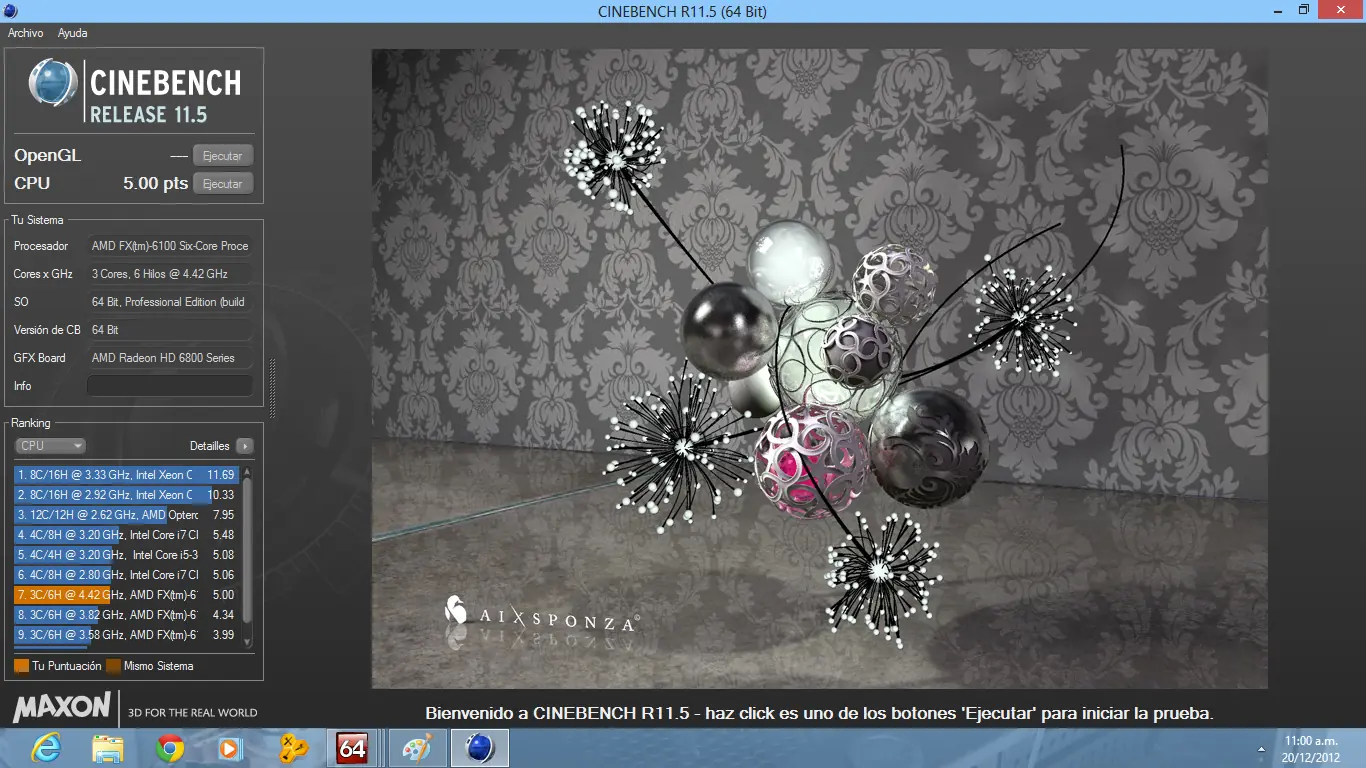Switch to Paint in the taskbar
Viewport: 1366px width, 768px height.
(417, 748)
